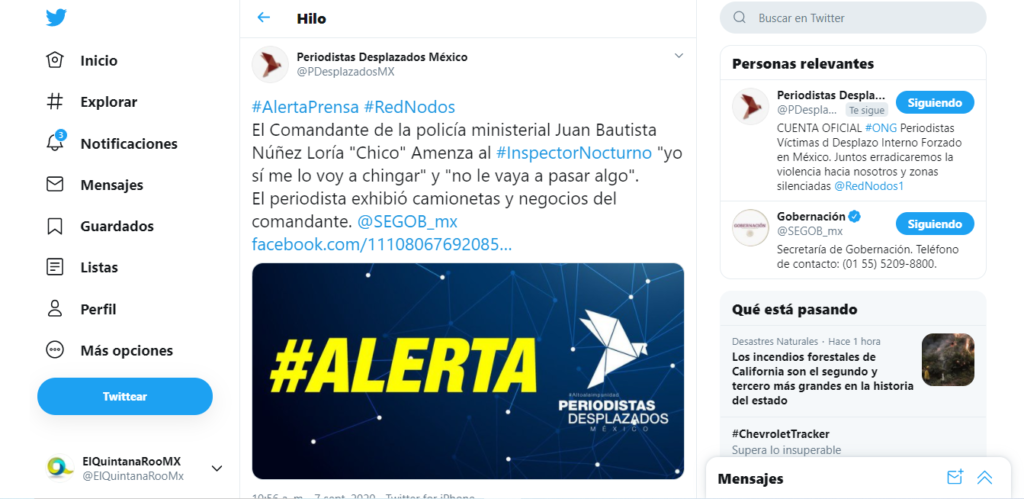1024x499 pixels.
Task: Click the Explorar hashtag icon
Action: click(x=55, y=102)
